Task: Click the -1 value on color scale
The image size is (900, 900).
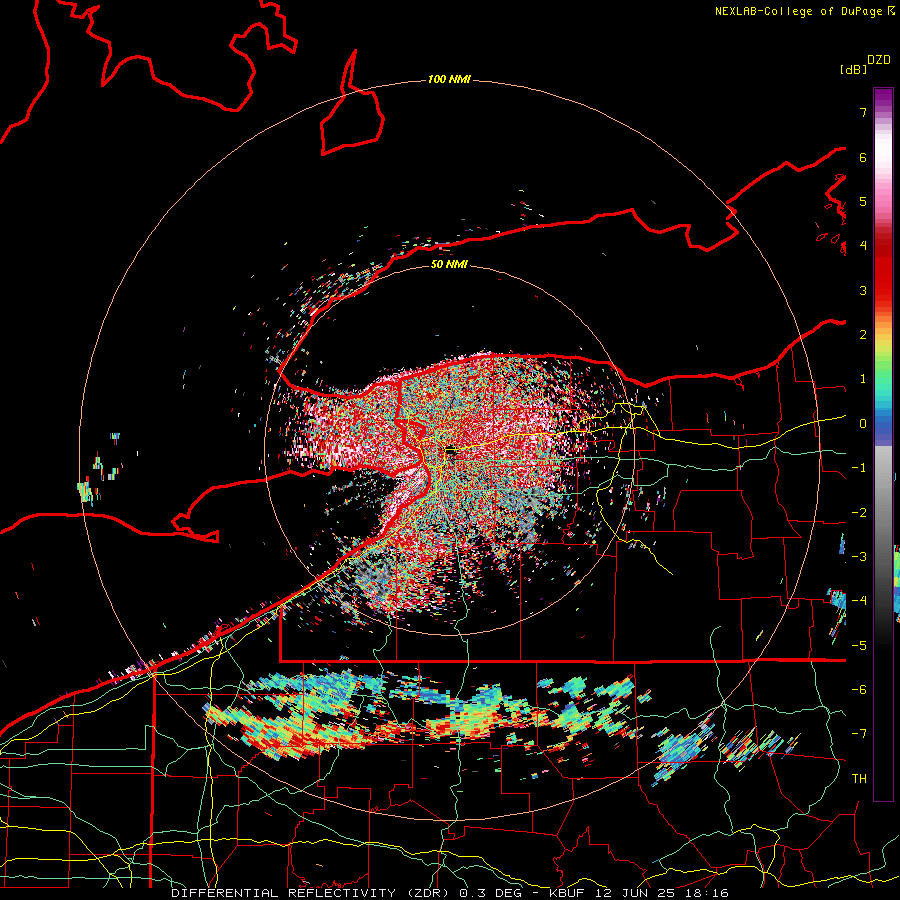Action: pyautogui.click(x=859, y=468)
